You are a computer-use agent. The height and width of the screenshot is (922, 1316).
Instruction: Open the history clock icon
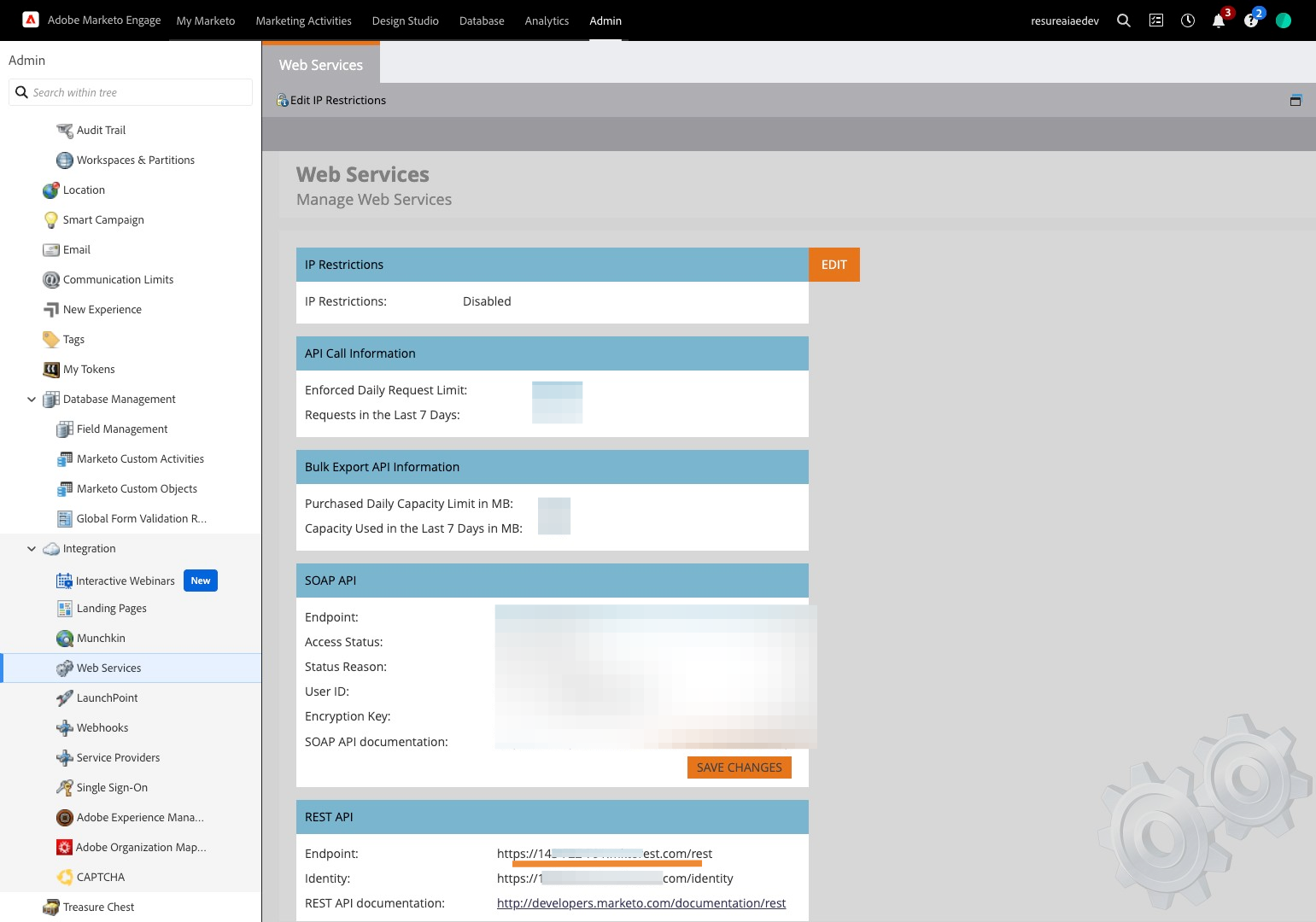pyautogui.click(x=1188, y=20)
